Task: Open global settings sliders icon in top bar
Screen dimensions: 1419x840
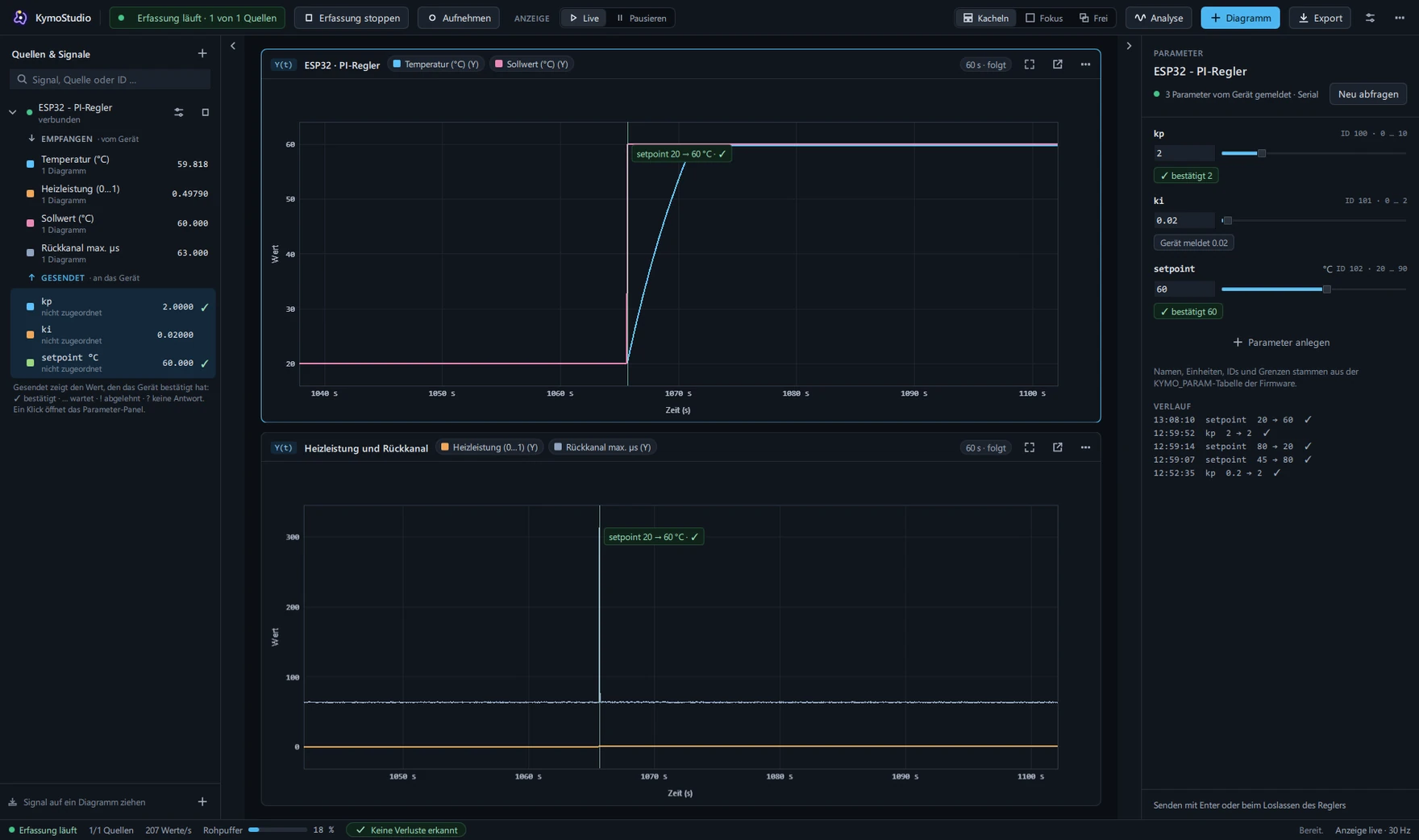Action: (1370, 18)
